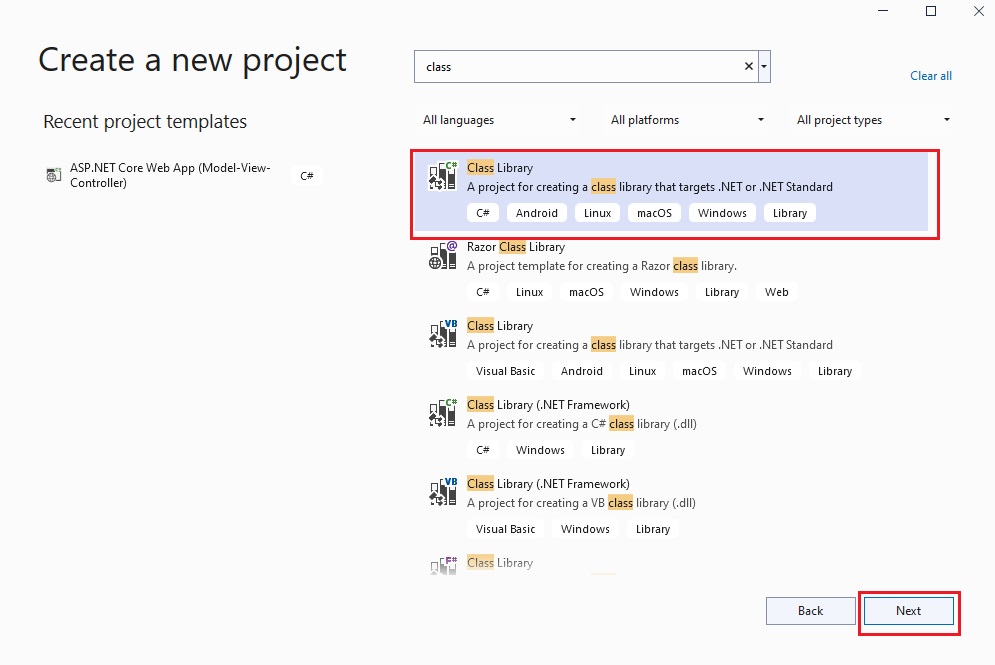
Task: Click the Clear all link
Action: pyautogui.click(x=931, y=76)
